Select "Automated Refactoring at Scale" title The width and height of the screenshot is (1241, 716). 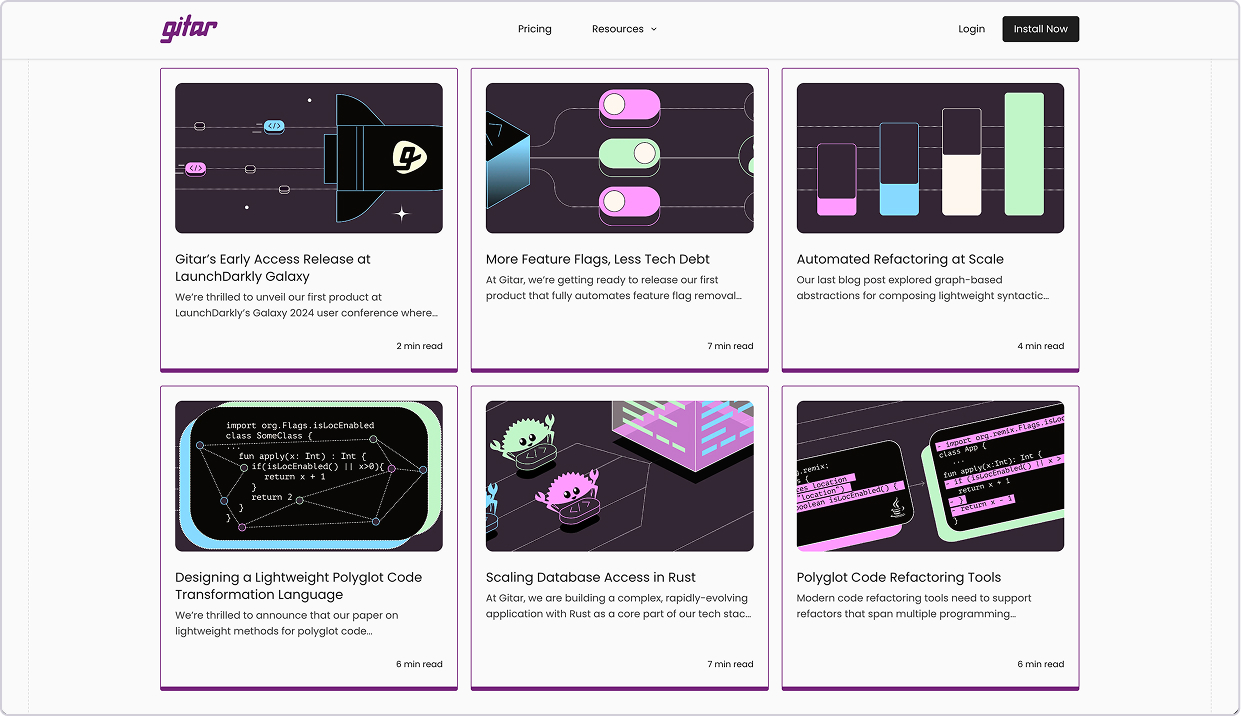900,259
